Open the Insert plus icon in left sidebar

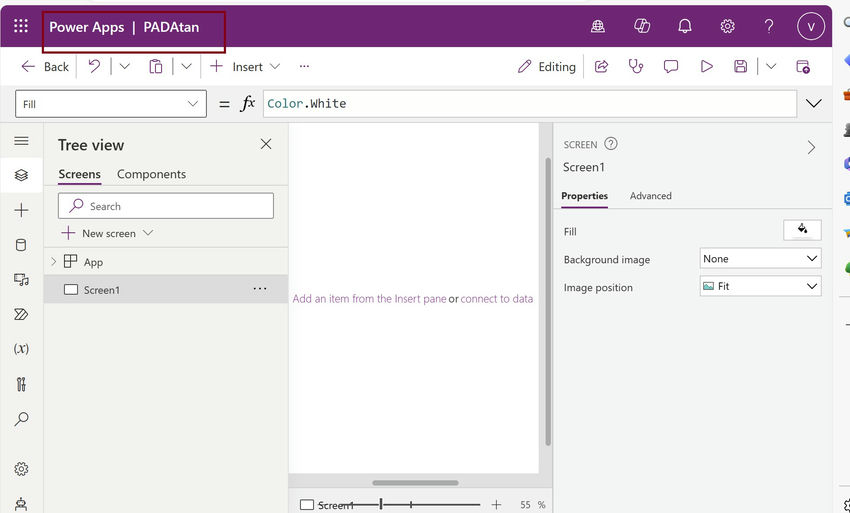[21, 210]
